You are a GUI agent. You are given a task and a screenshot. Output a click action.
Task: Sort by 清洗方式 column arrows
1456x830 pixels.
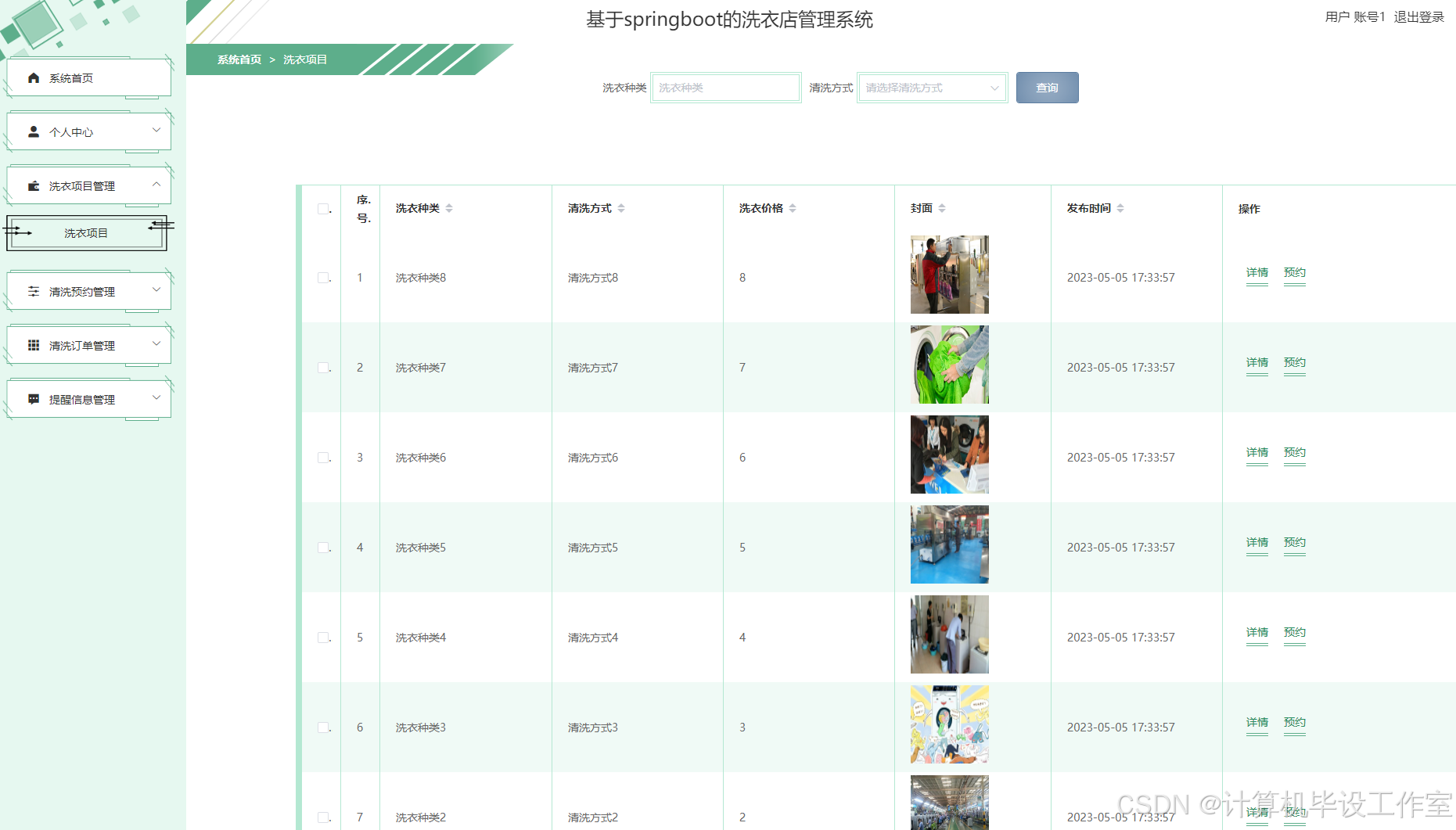[x=621, y=208]
